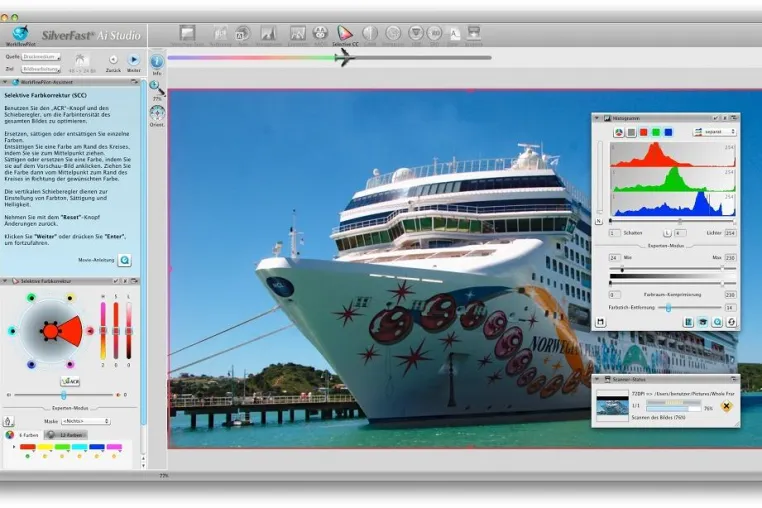Viewport: 762px width, 508px height.
Task: Click the Farbstich-Entfernung slider handle
Action: 668,308
